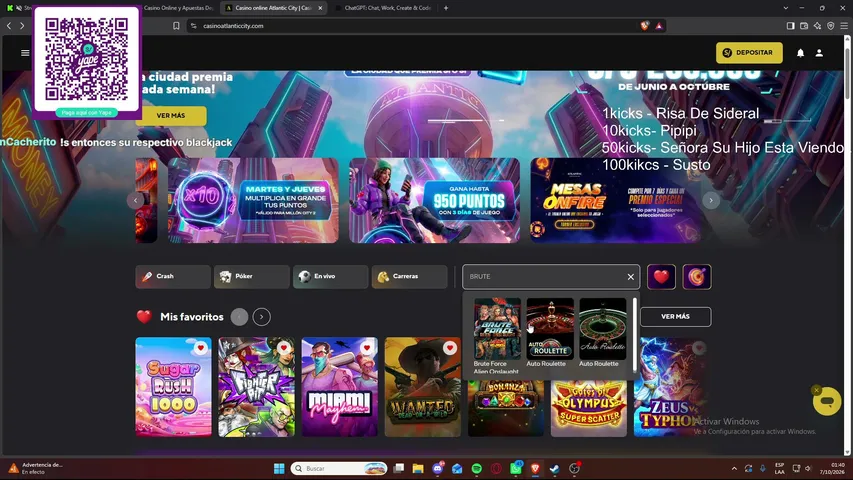Select the Carreras category
Screen dimensions: 853x480
point(409,276)
